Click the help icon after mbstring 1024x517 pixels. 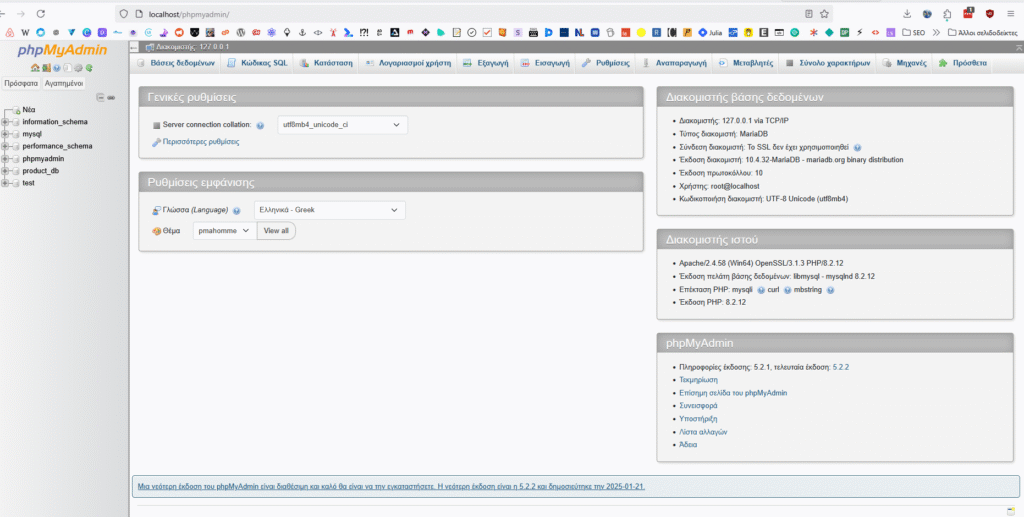coord(830,290)
